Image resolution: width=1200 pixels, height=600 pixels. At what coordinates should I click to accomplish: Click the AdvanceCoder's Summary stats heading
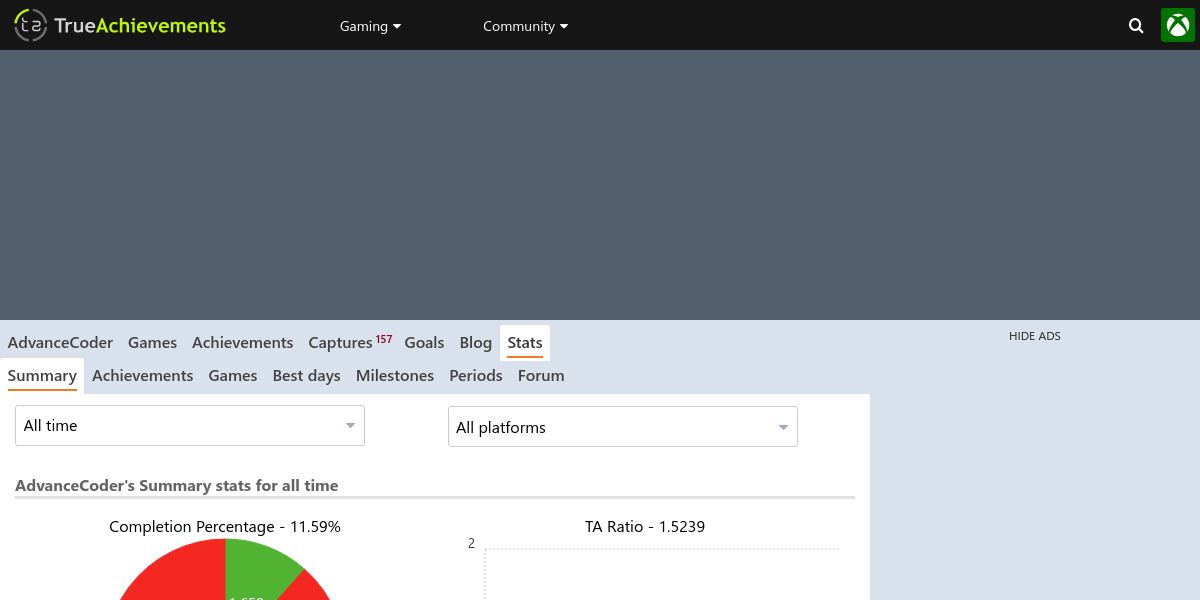177,486
